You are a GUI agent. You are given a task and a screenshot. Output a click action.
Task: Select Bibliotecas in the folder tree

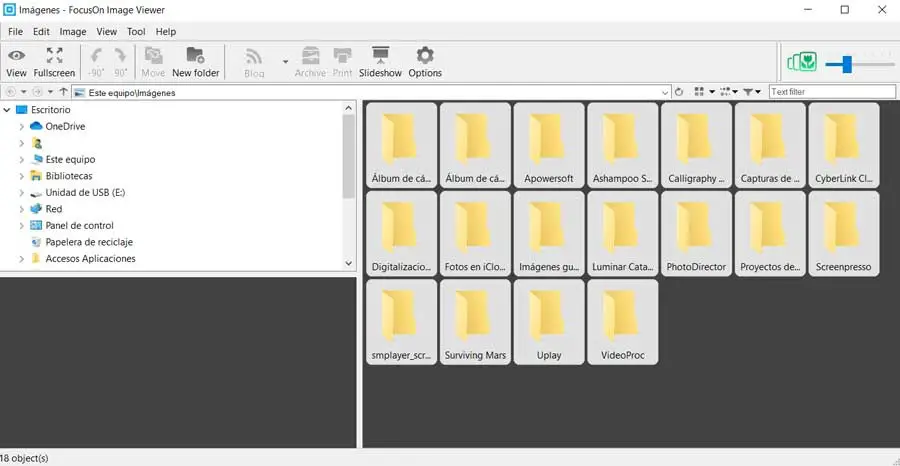[x=69, y=176]
